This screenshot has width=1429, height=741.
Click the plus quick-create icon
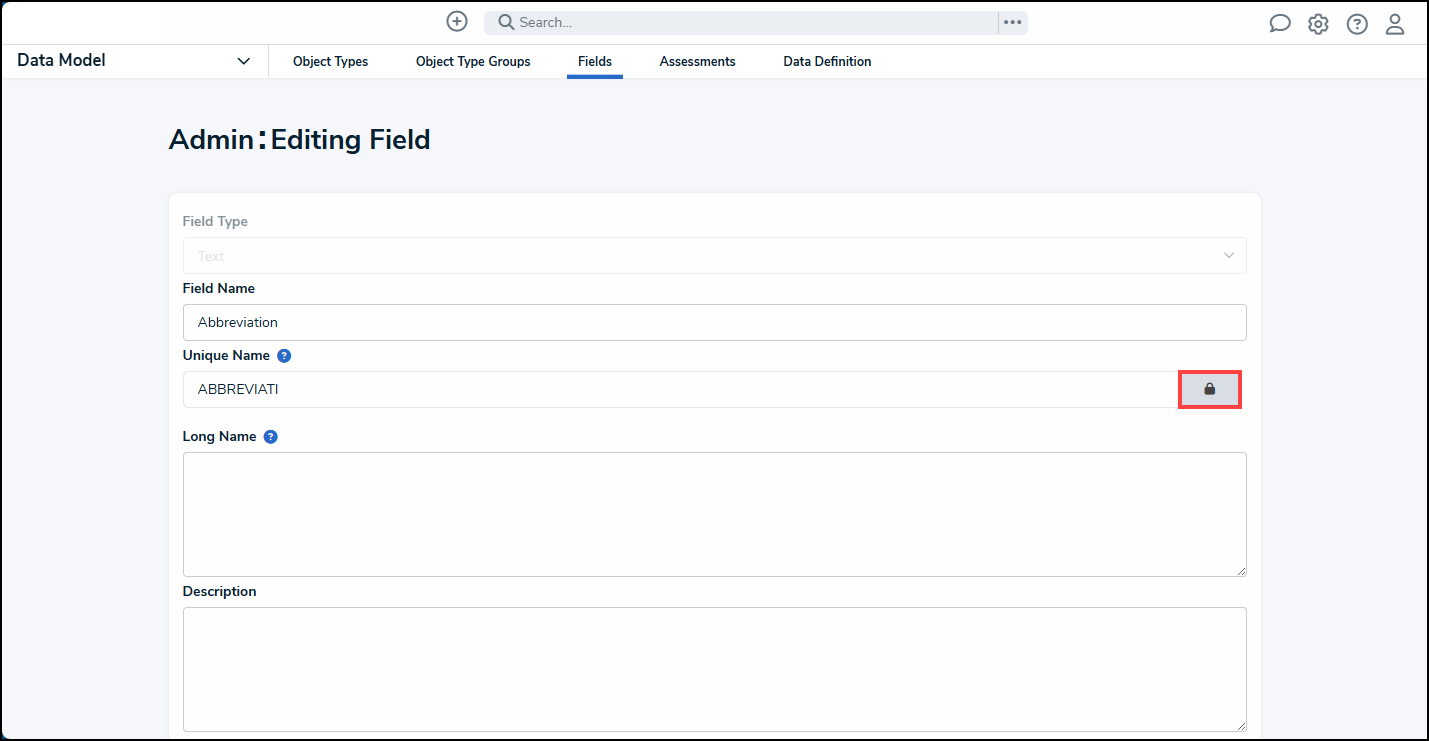point(457,22)
